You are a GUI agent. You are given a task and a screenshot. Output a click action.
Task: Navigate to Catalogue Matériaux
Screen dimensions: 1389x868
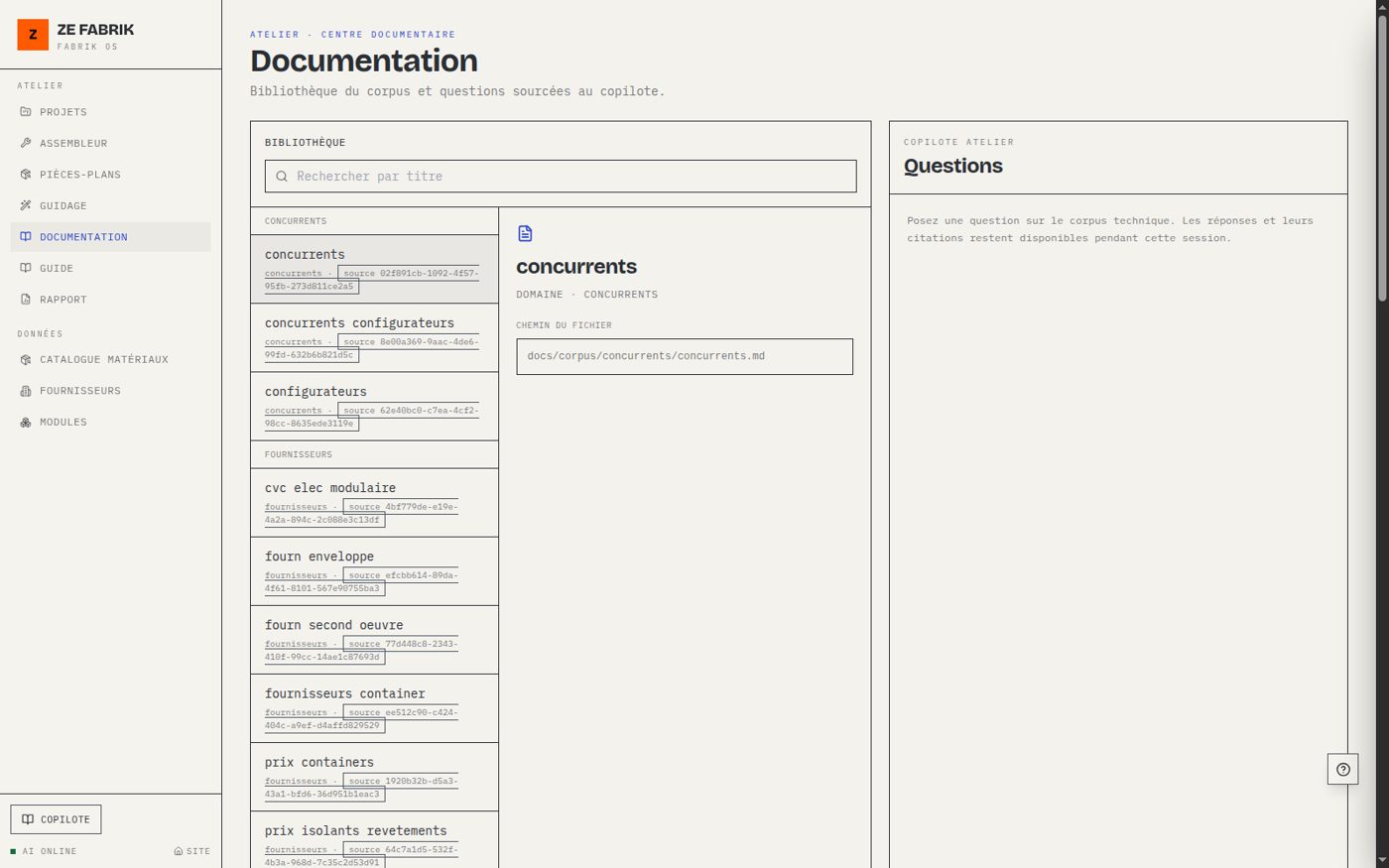[111, 359]
